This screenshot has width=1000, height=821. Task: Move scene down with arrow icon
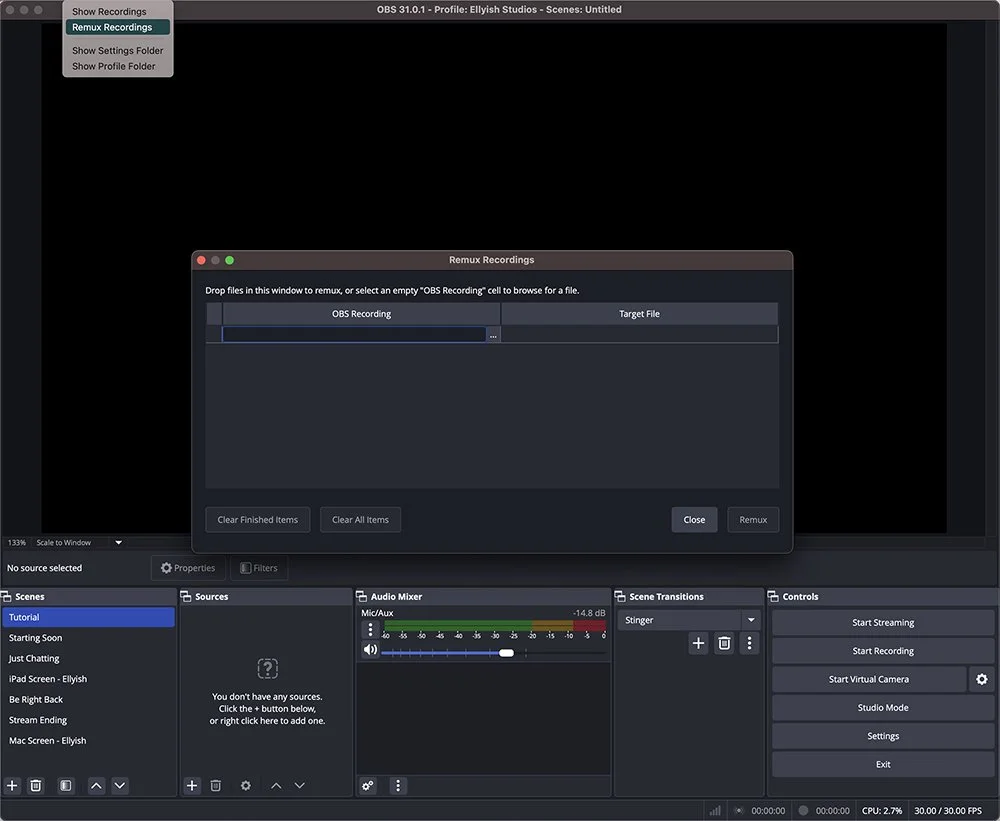[x=120, y=785]
